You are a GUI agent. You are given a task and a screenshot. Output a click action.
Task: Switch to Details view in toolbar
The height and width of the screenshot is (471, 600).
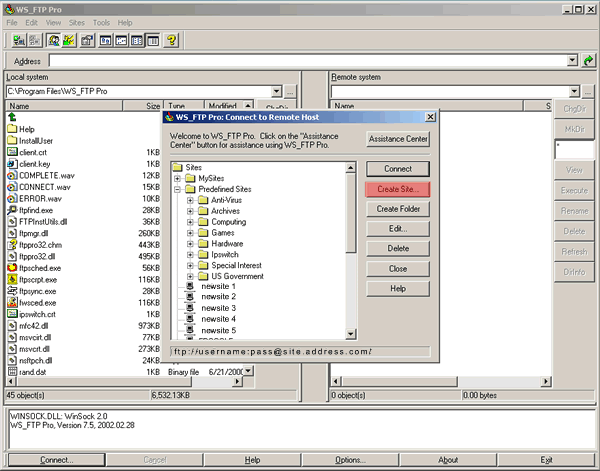[x=153, y=40]
